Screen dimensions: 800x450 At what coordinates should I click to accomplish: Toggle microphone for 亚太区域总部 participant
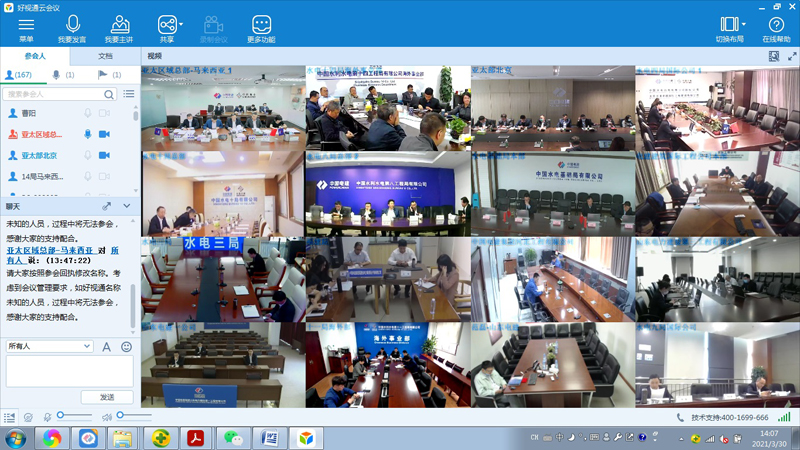tap(88, 134)
